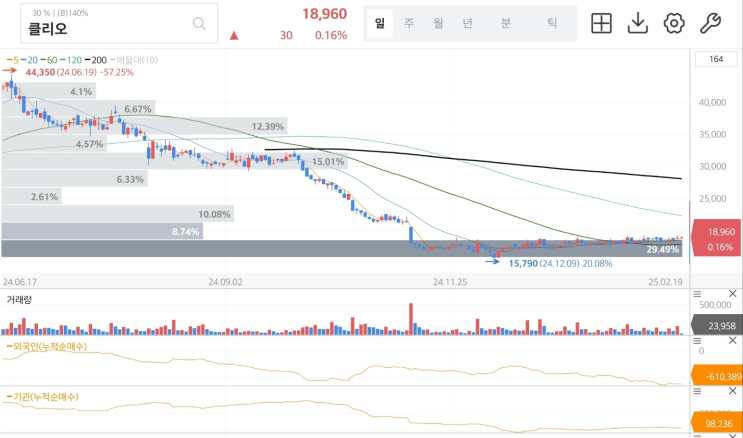Click the 6.33% volume profile bar

pyautogui.click(x=74, y=179)
